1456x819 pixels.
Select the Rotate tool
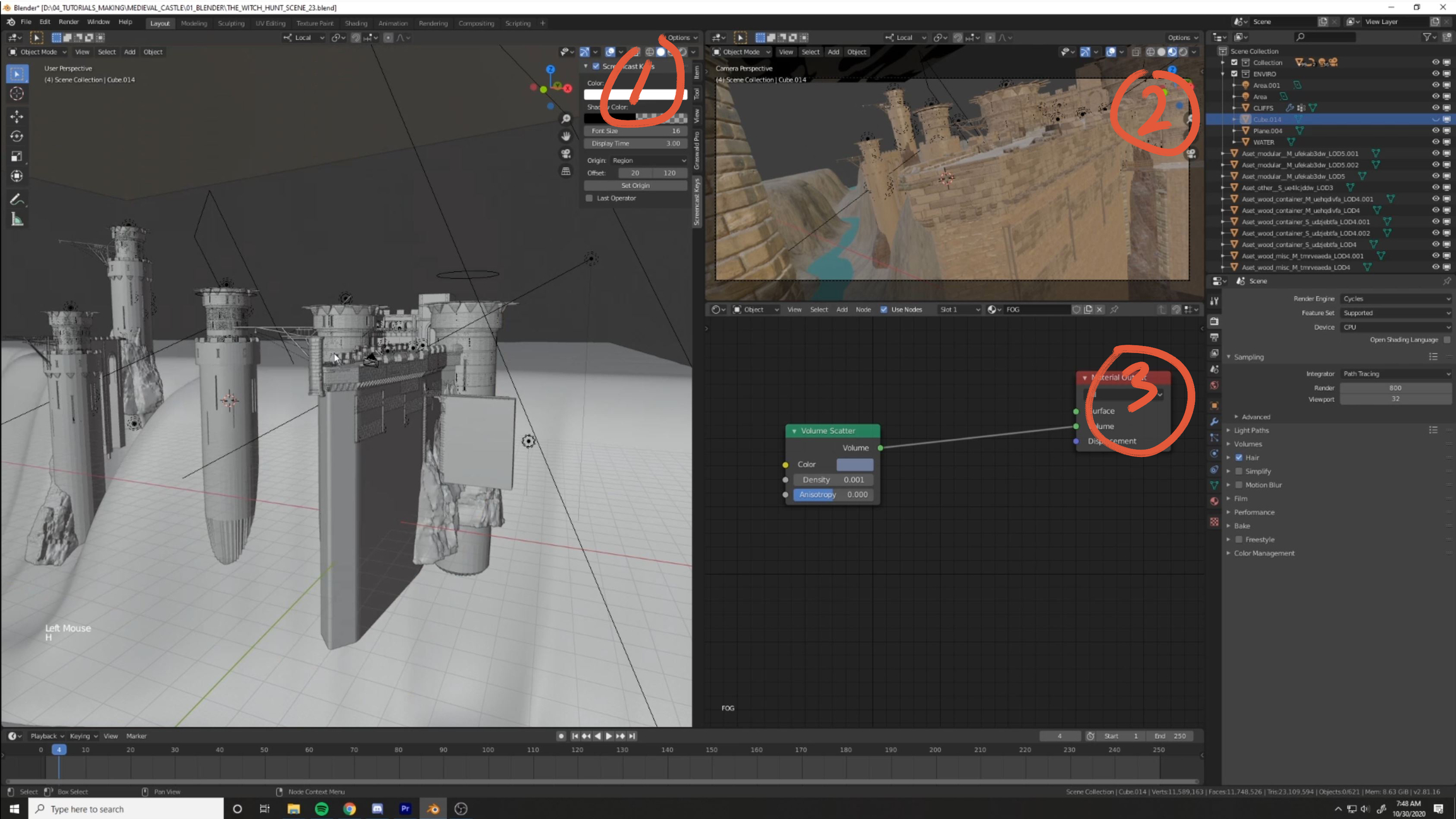17,136
